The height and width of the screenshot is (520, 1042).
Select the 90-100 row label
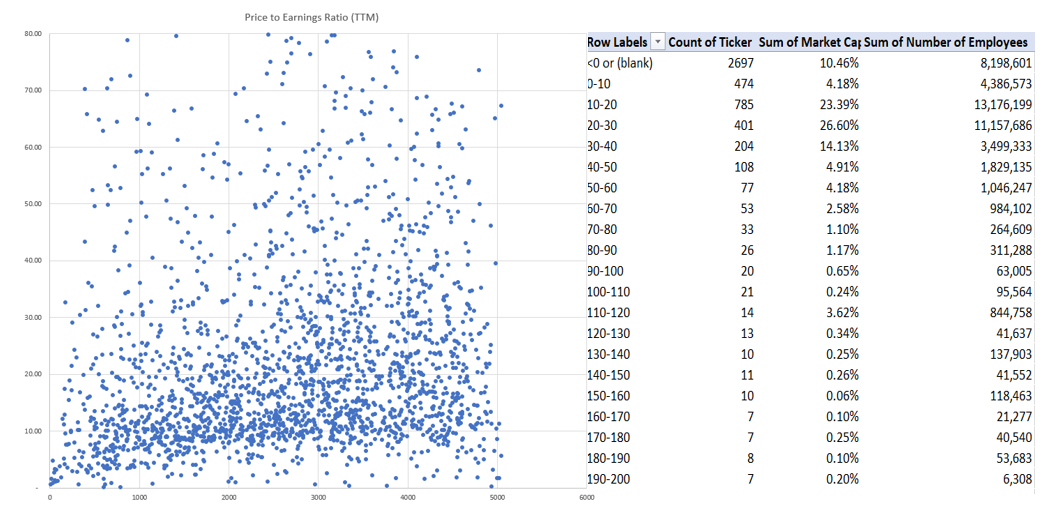607,271
